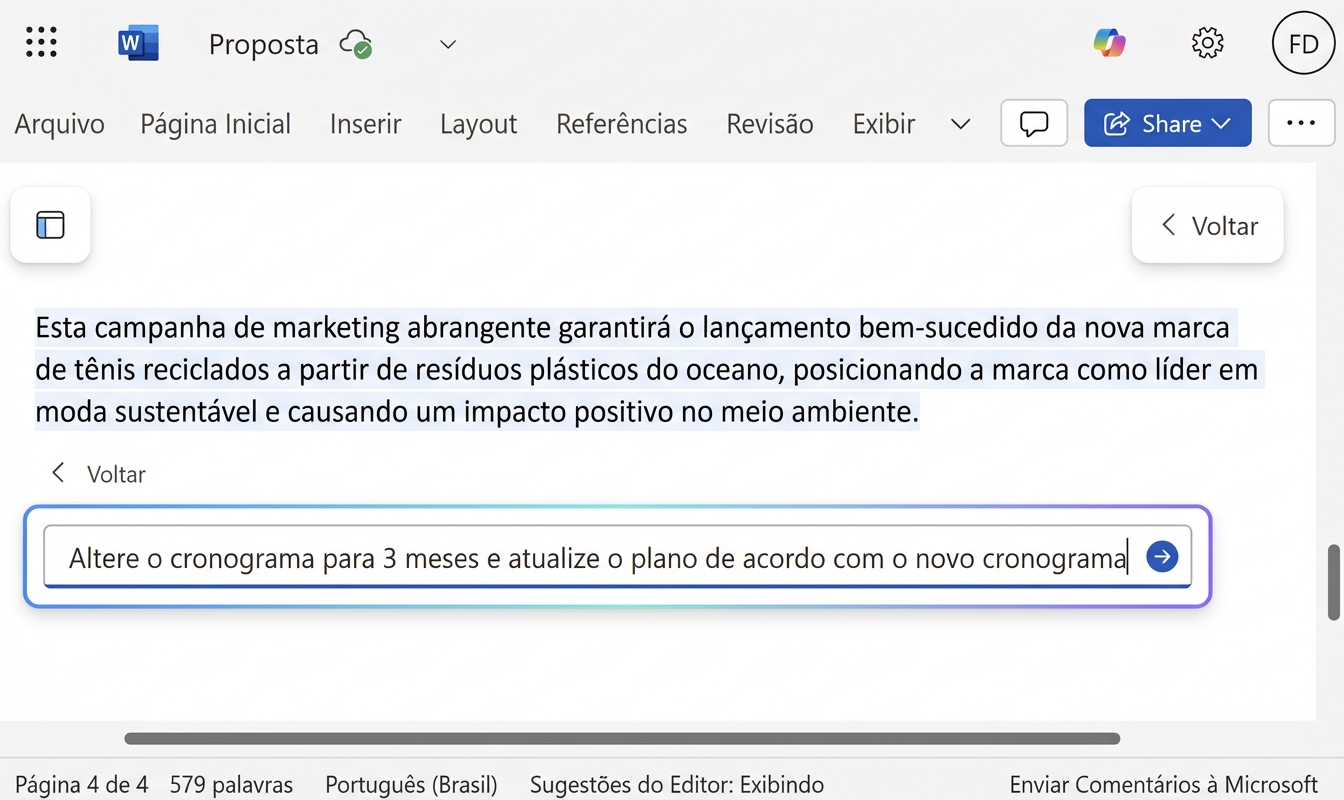Click the 579 palavras word count
Screen dimensions: 1344x800
231,784
